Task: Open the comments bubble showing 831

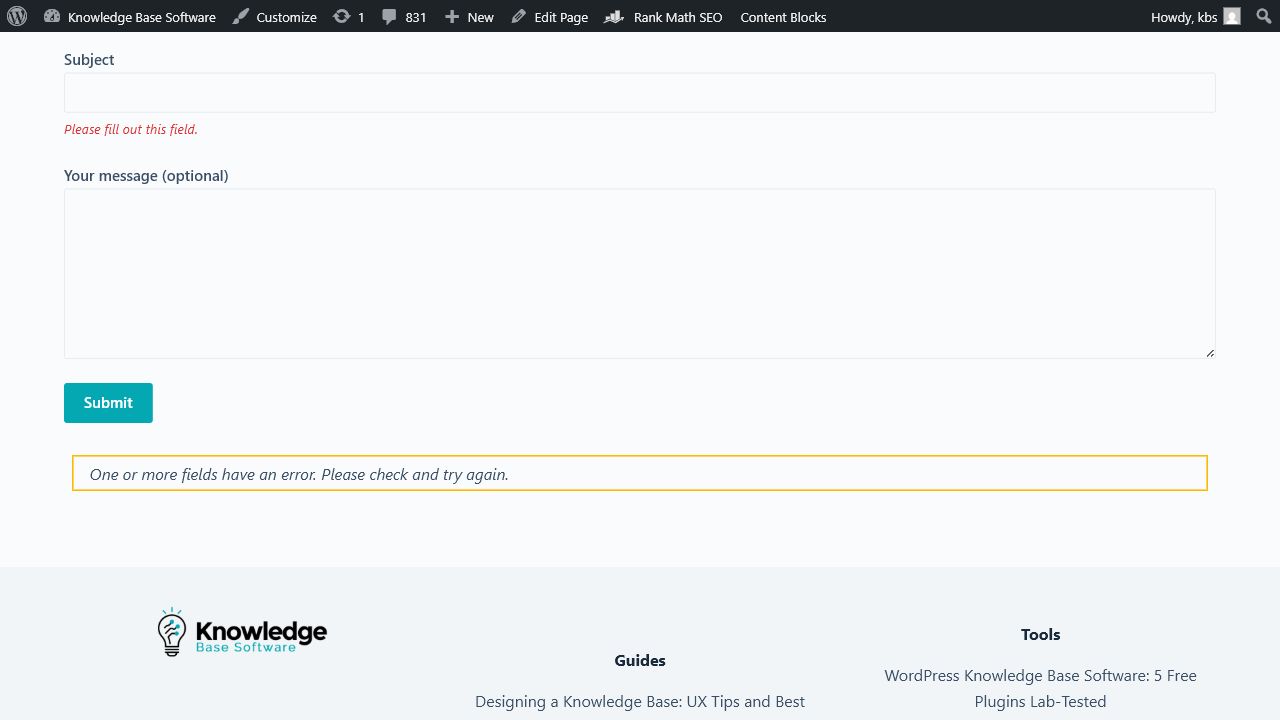Action: tap(404, 16)
